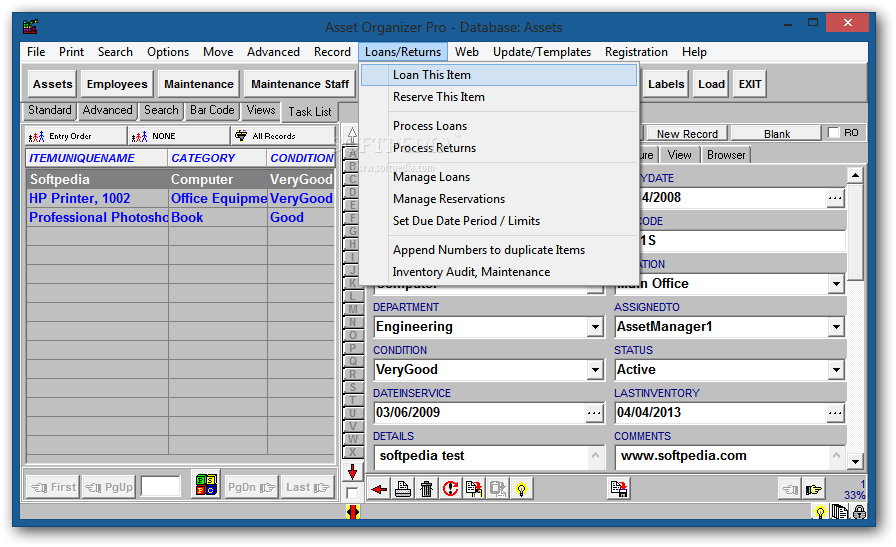Screen dimensions: 896x547
Task: Click the status bar padlock icon
Action: tap(859, 512)
